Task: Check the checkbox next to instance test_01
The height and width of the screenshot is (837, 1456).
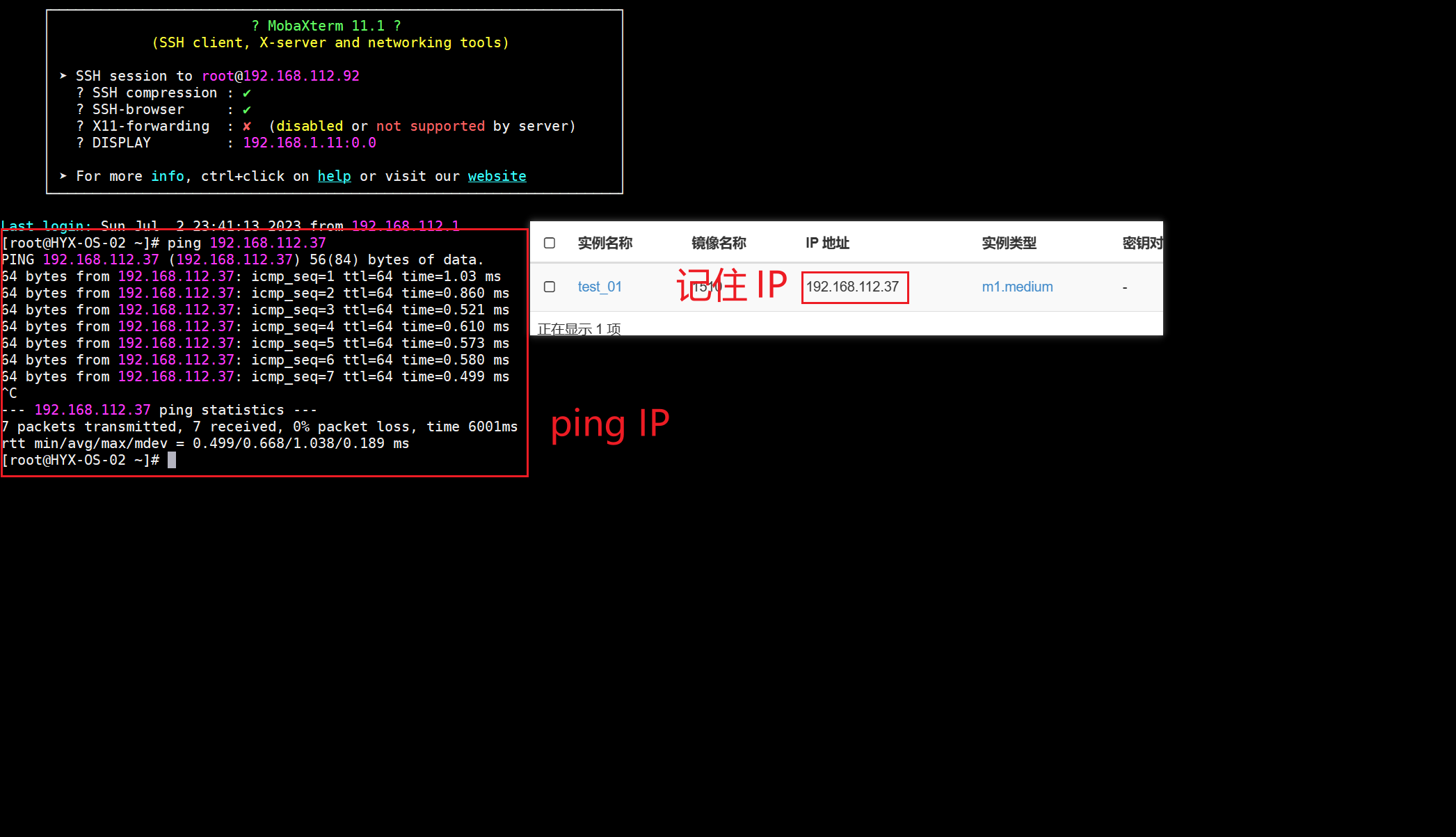Action: point(549,287)
